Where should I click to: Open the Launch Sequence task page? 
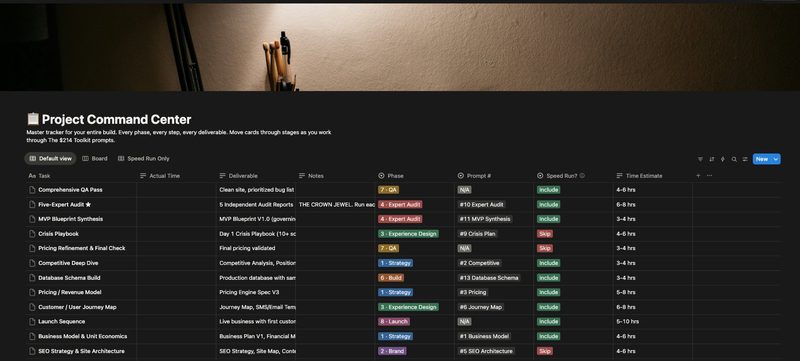62,322
